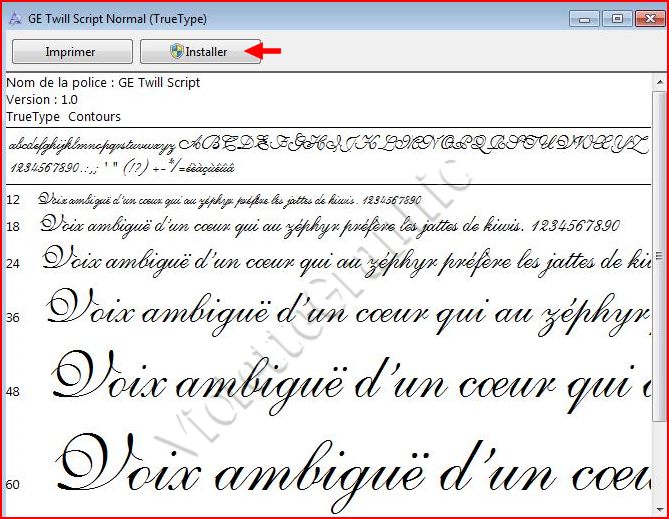
Task: Click the 'TrueType Contours' text
Action: tap(63, 116)
